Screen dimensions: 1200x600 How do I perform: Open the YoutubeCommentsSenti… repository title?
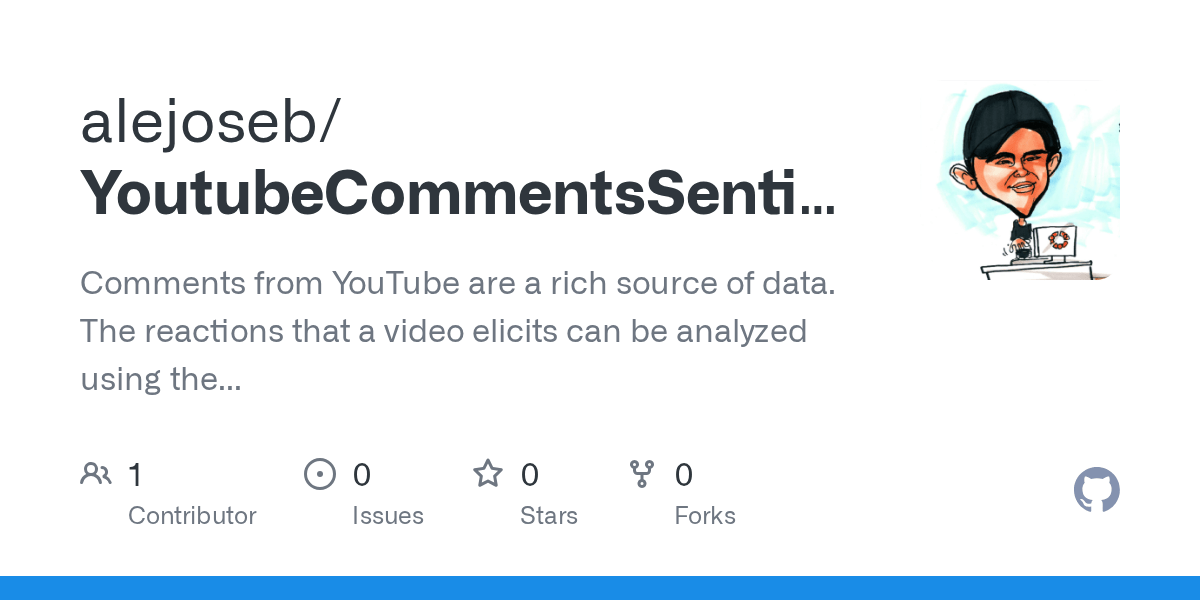(457, 193)
